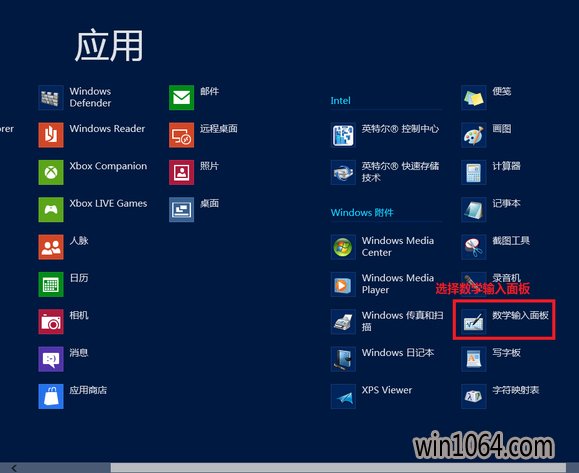Launch 远程桌面 remote desktop icon
The image size is (579, 473).
[x=181, y=135]
